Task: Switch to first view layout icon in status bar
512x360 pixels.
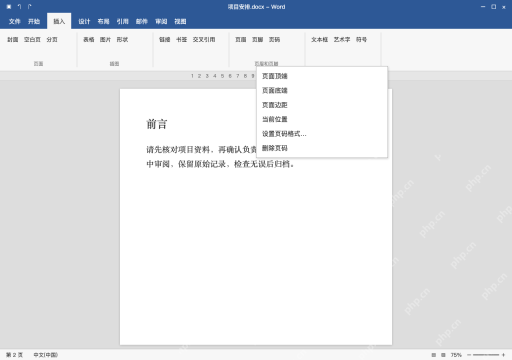Action: 434,355
